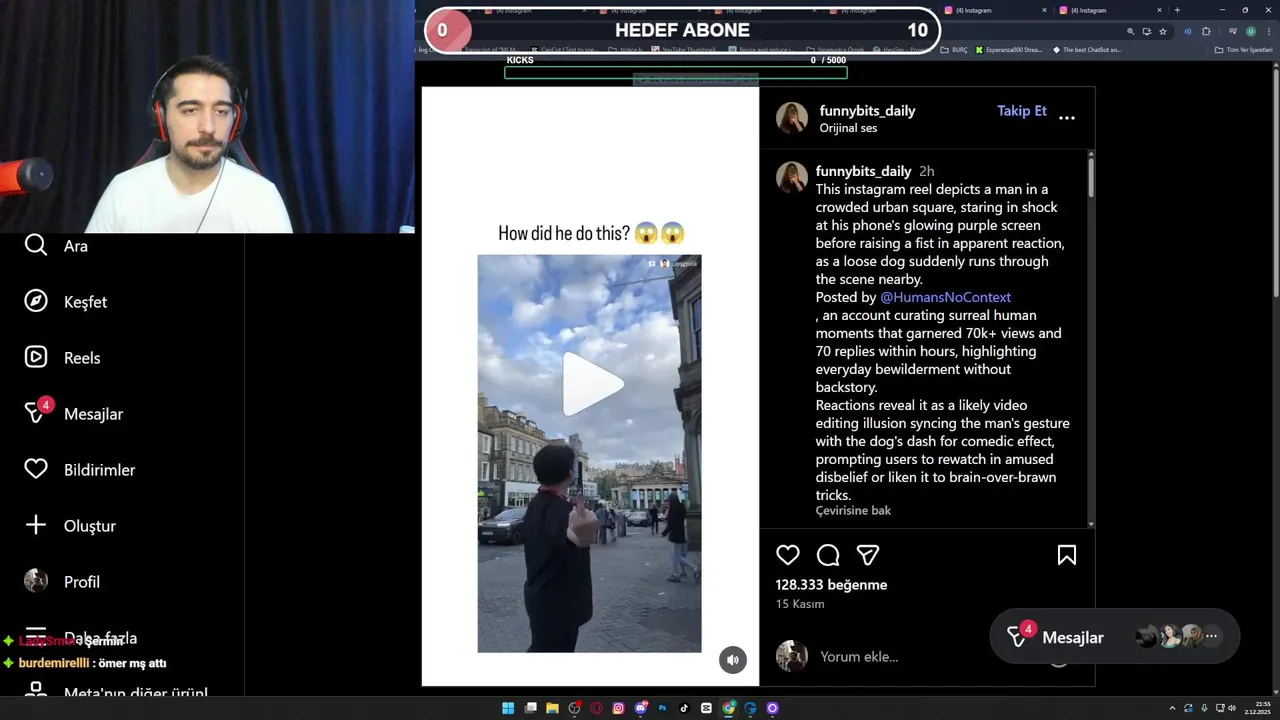Open the three-dot post options menu
This screenshot has height=720, width=1280.
[x=1067, y=118]
